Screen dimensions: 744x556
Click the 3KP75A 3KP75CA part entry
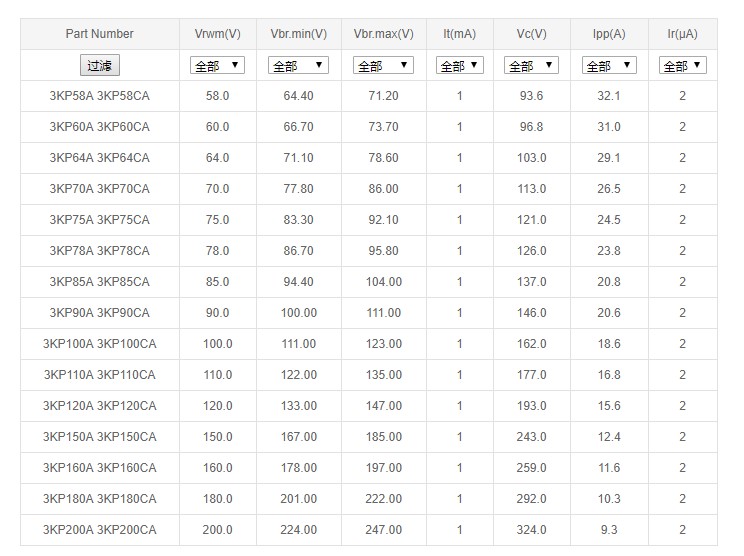tap(99, 220)
